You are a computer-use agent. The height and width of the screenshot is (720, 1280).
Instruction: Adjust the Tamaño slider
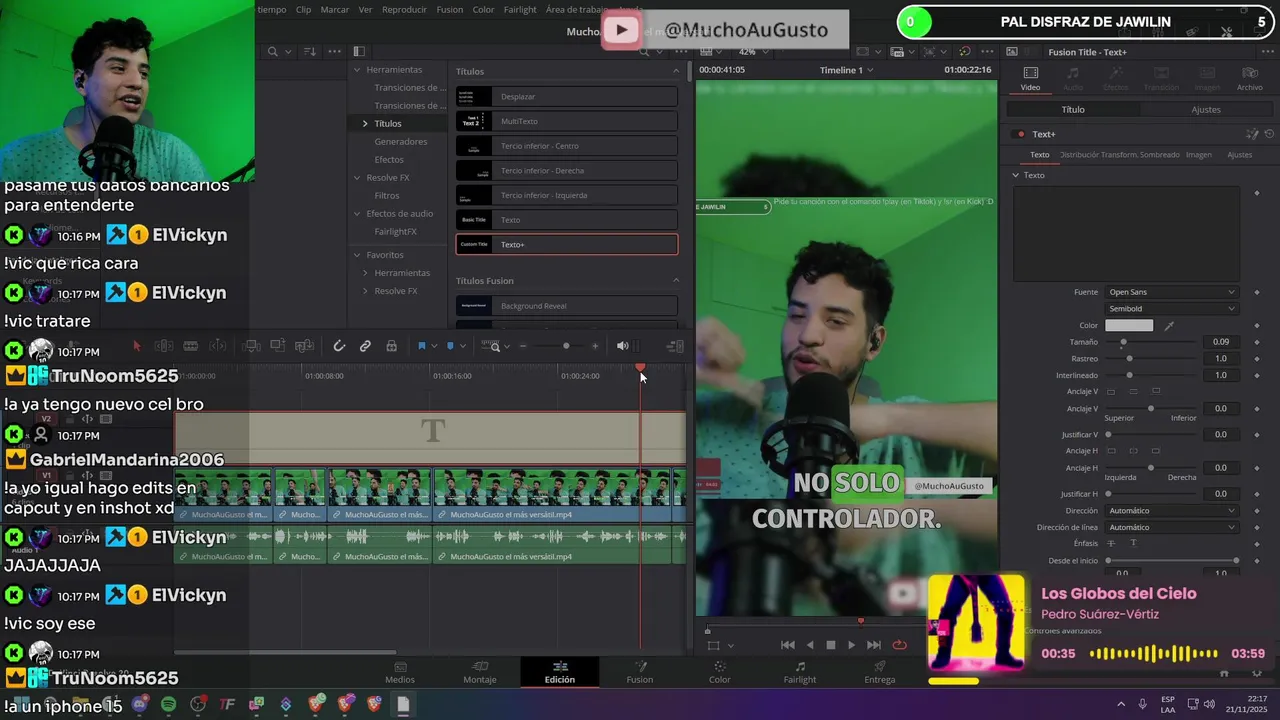(1123, 342)
